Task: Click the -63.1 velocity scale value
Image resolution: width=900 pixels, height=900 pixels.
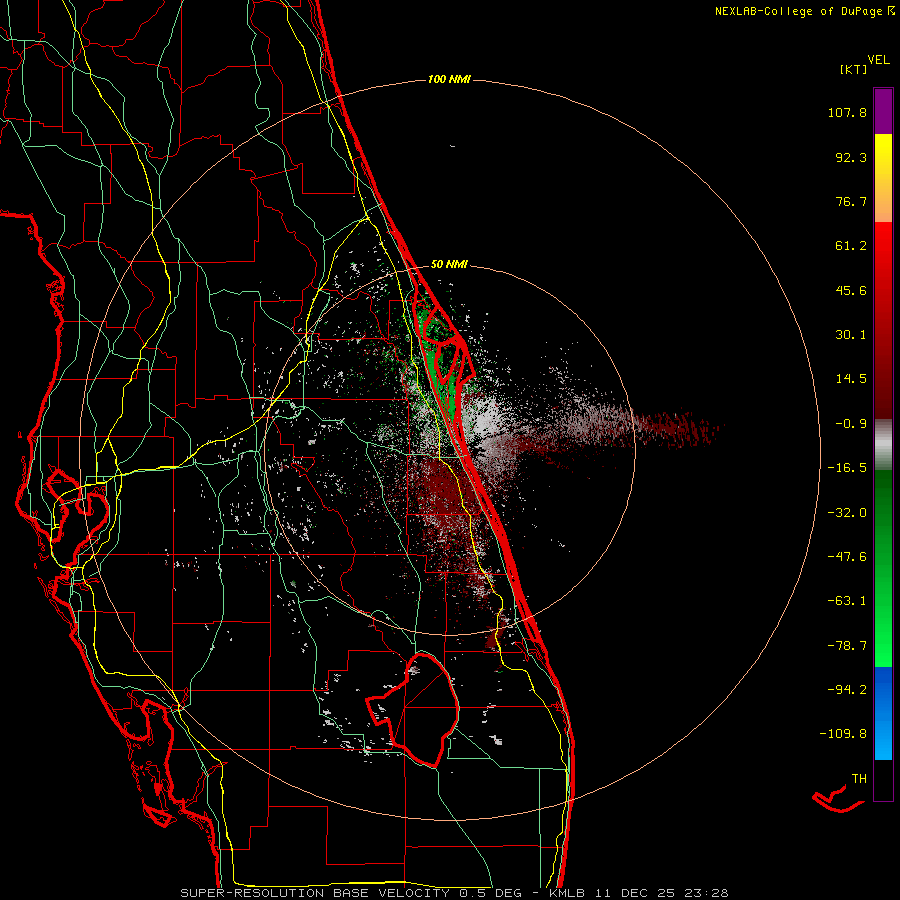Action: click(x=847, y=601)
